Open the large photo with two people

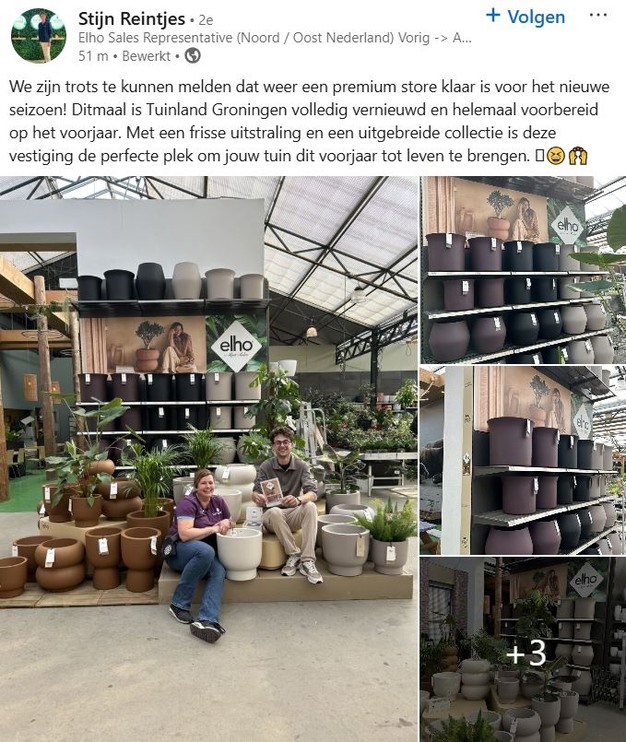[x=209, y=459]
